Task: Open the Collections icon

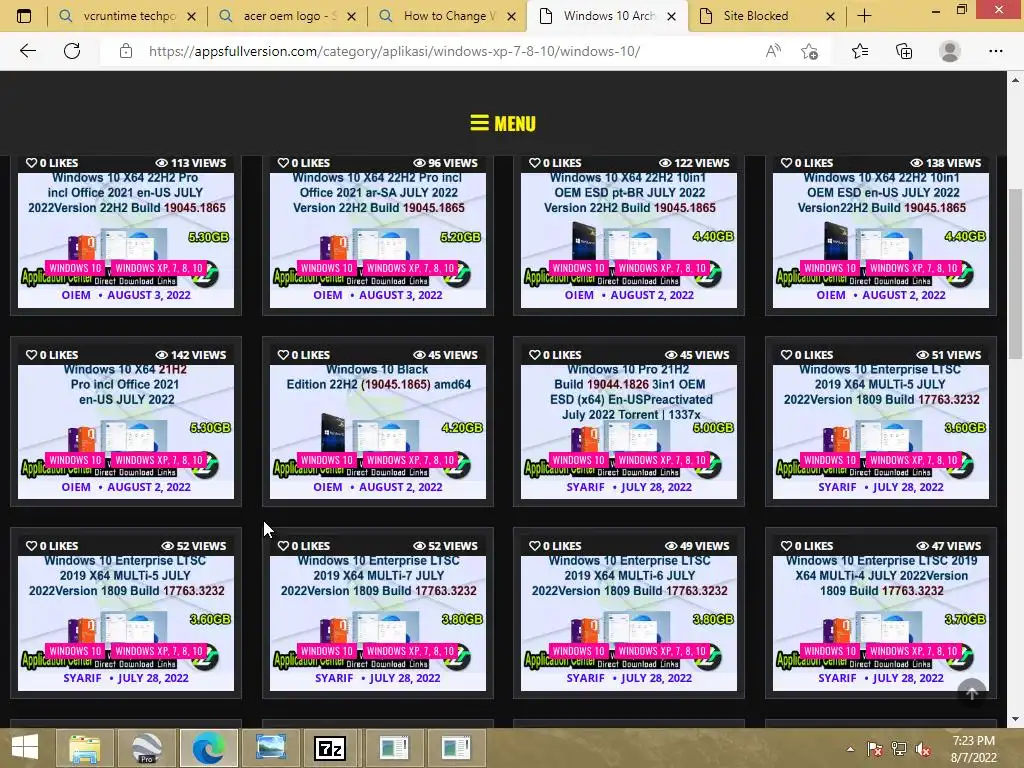Action: (x=904, y=51)
